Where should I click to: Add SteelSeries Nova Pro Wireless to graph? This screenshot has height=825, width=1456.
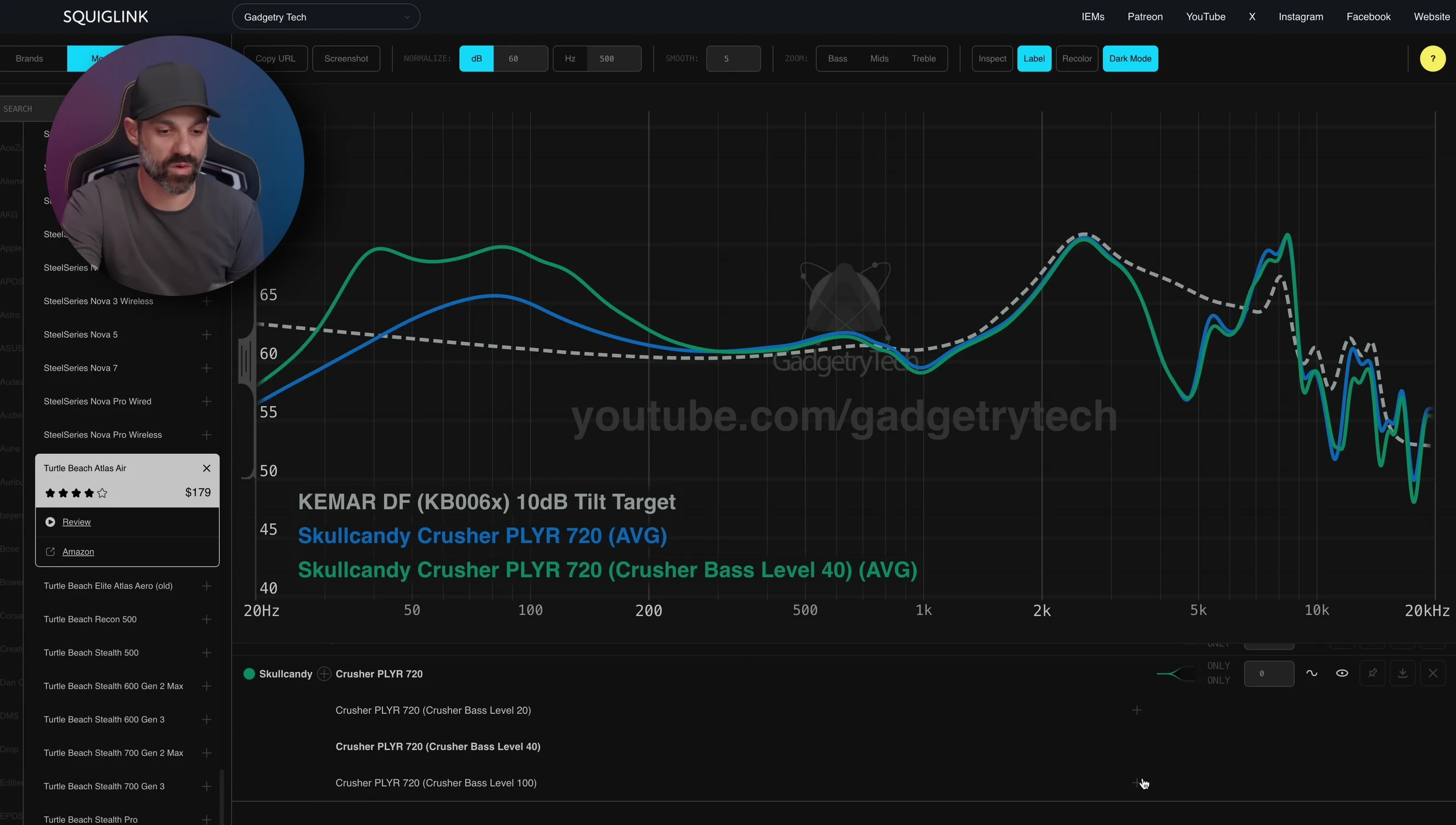[x=206, y=435]
